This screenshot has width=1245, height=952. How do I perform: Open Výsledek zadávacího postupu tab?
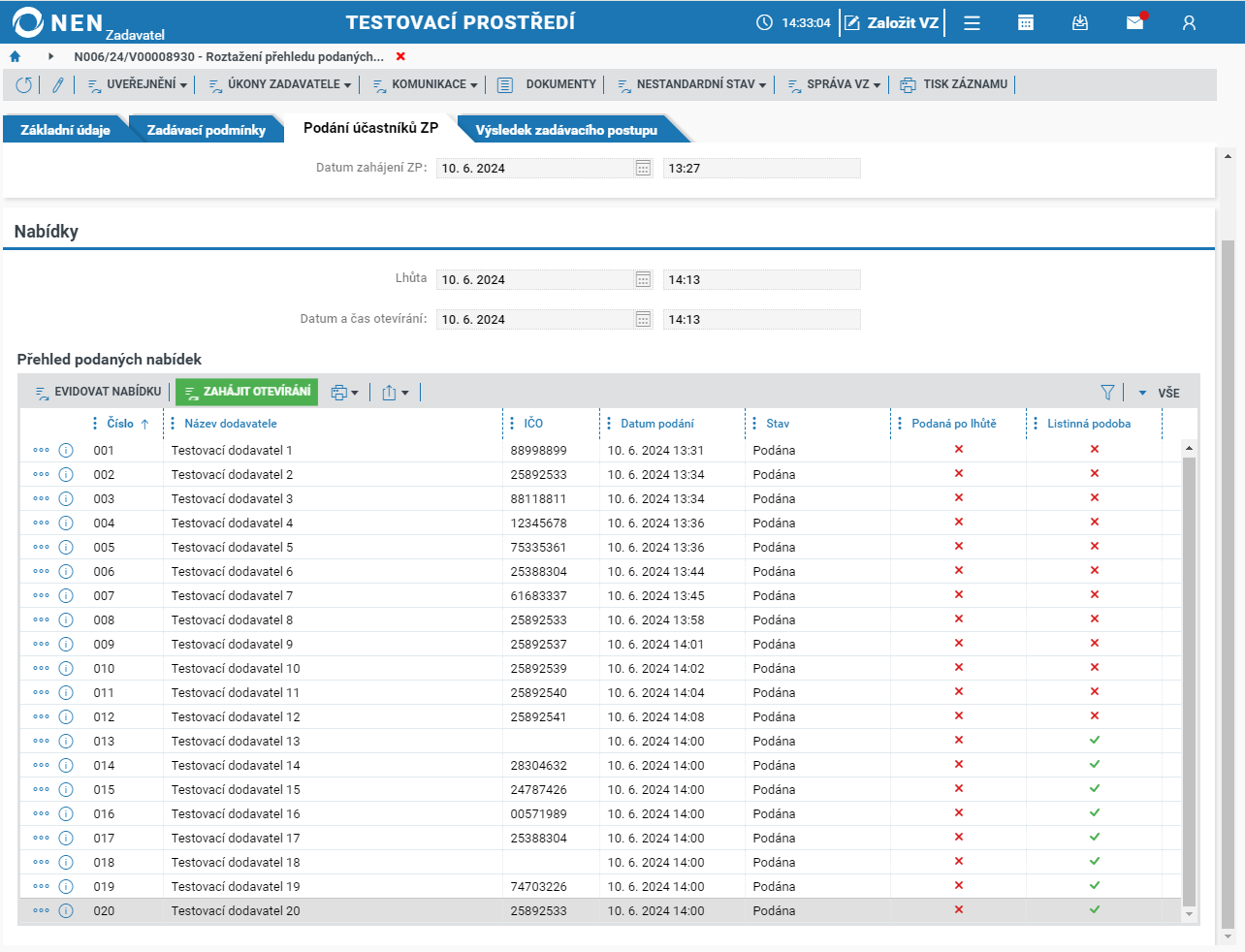(x=566, y=130)
